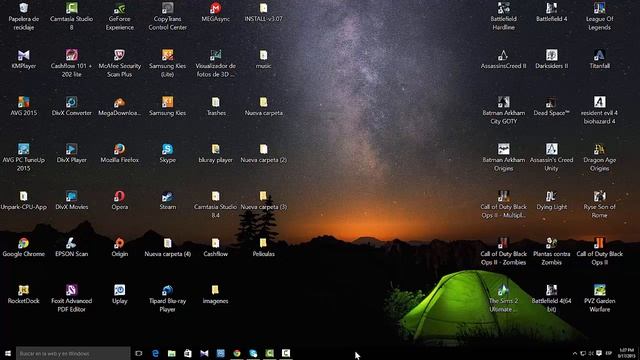
Task: Open Titanfall desktop shortcut
Action: (x=599, y=59)
